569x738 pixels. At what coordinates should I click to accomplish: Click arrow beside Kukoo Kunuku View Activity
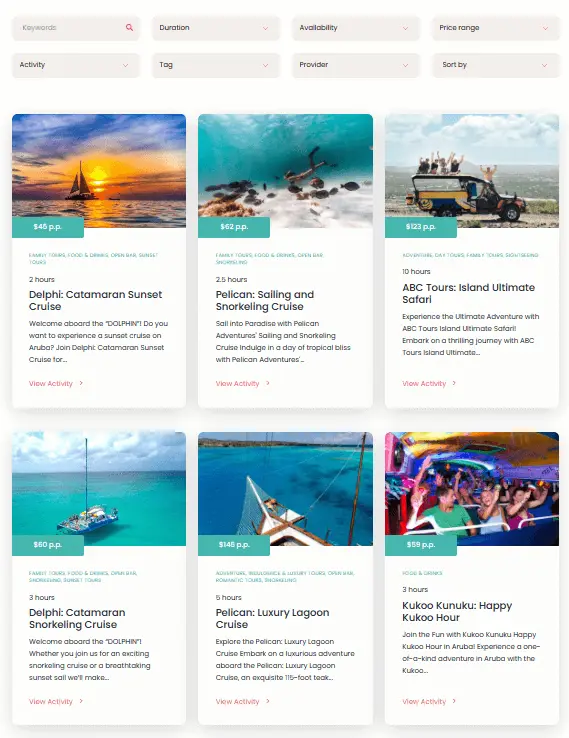point(454,701)
